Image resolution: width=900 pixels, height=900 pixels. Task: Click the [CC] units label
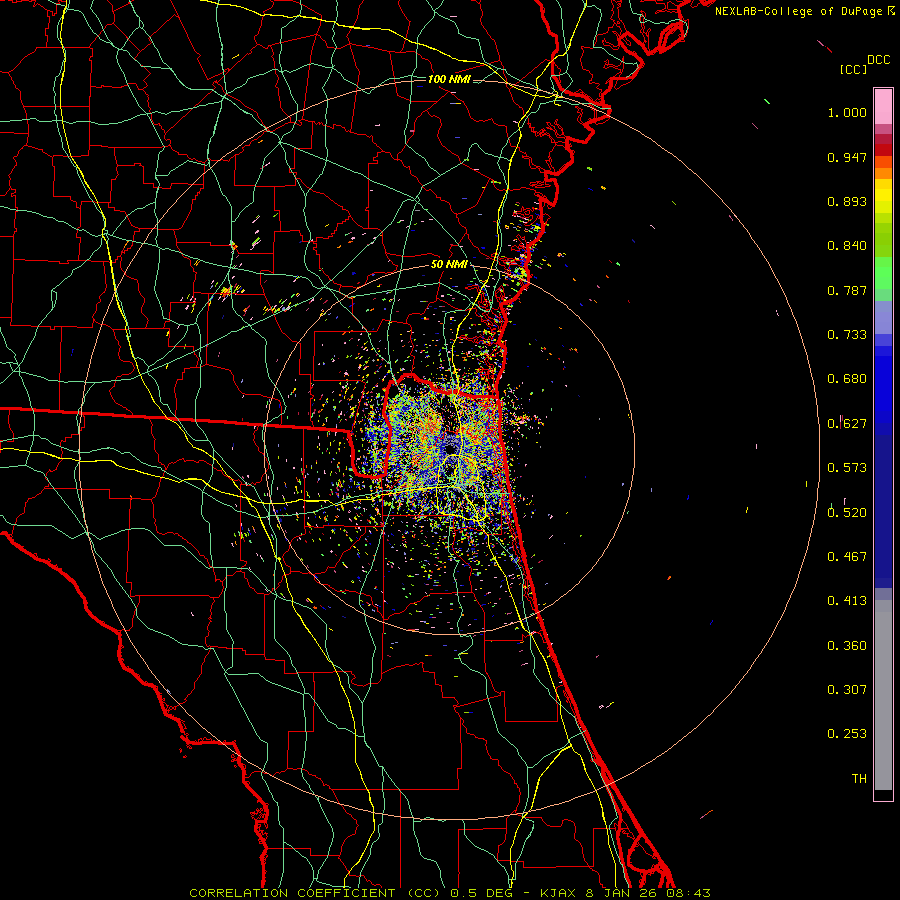coord(854,69)
